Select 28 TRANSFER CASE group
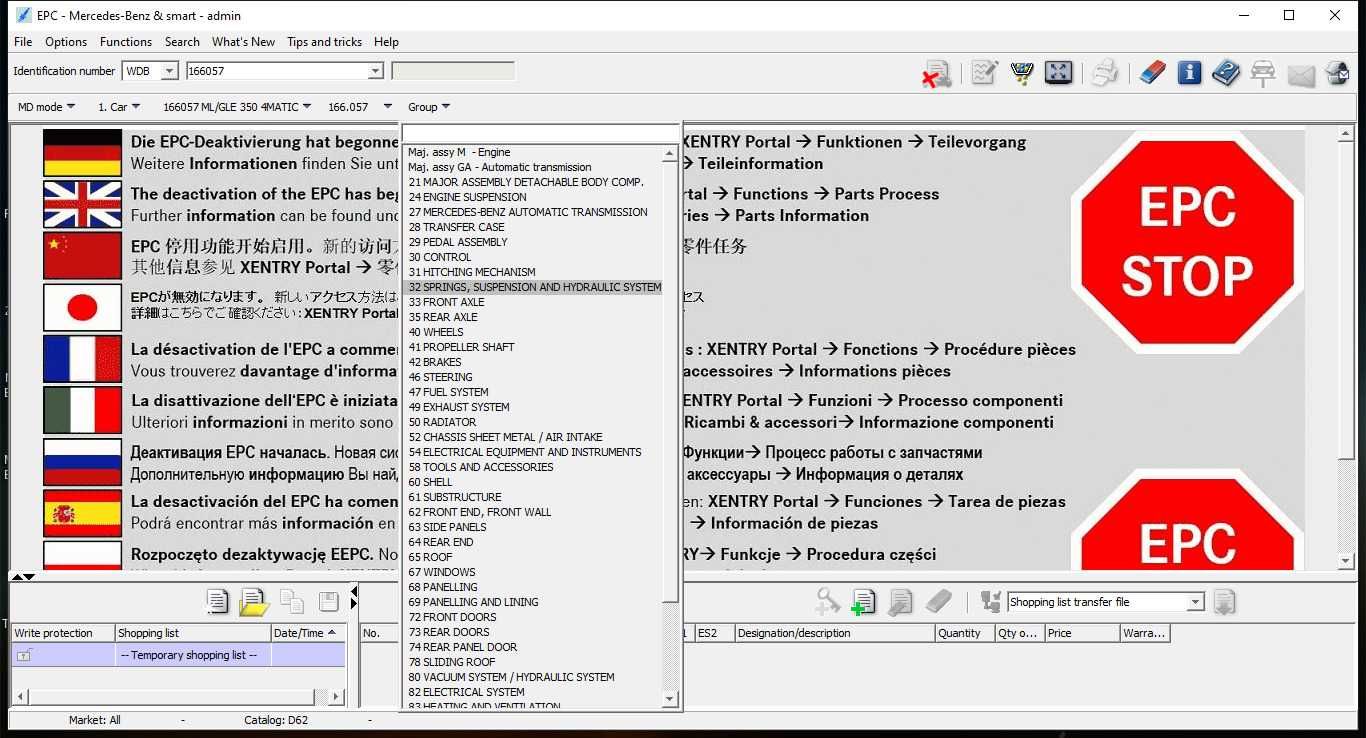 [534, 227]
